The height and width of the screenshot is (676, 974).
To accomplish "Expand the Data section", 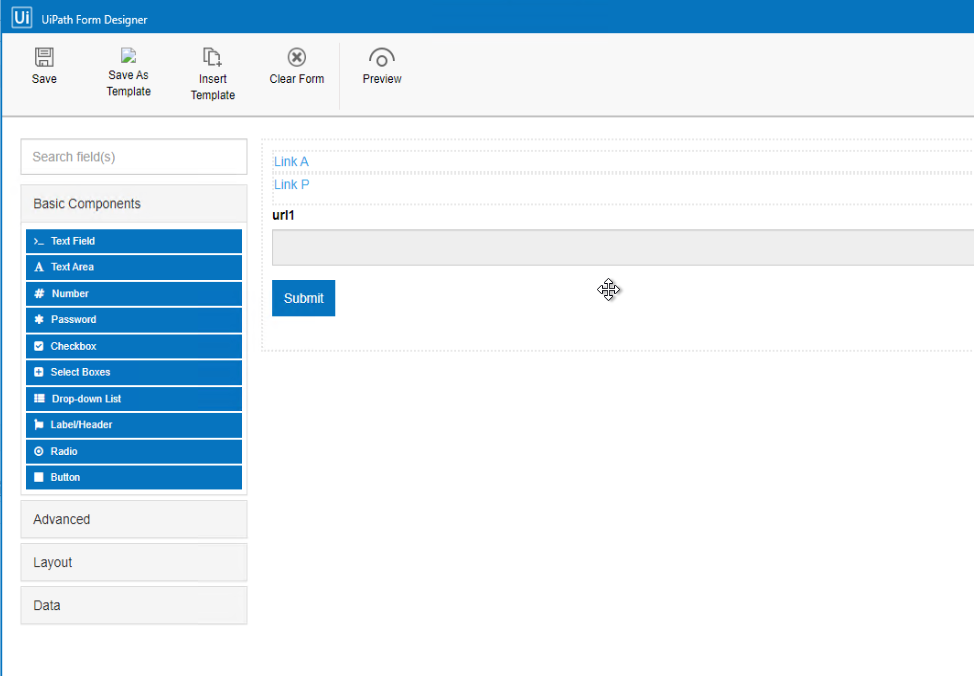I will click(x=134, y=605).
